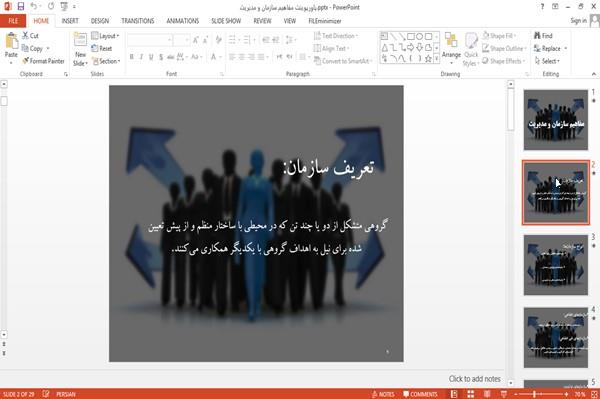Screen dimensions: 600x399
Task: Undo the last action
Action: [34, 6]
